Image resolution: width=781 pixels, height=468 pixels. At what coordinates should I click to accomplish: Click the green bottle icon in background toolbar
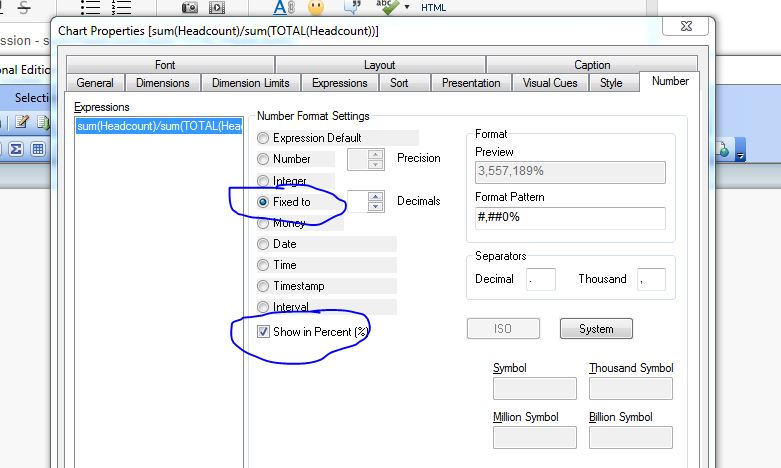[723, 149]
